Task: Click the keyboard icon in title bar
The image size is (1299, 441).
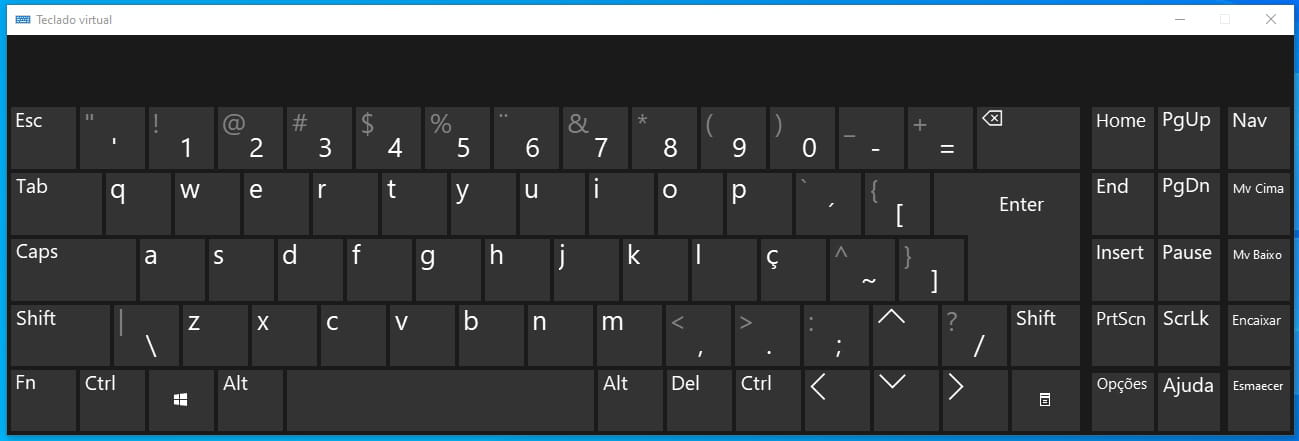Action: 21,19
